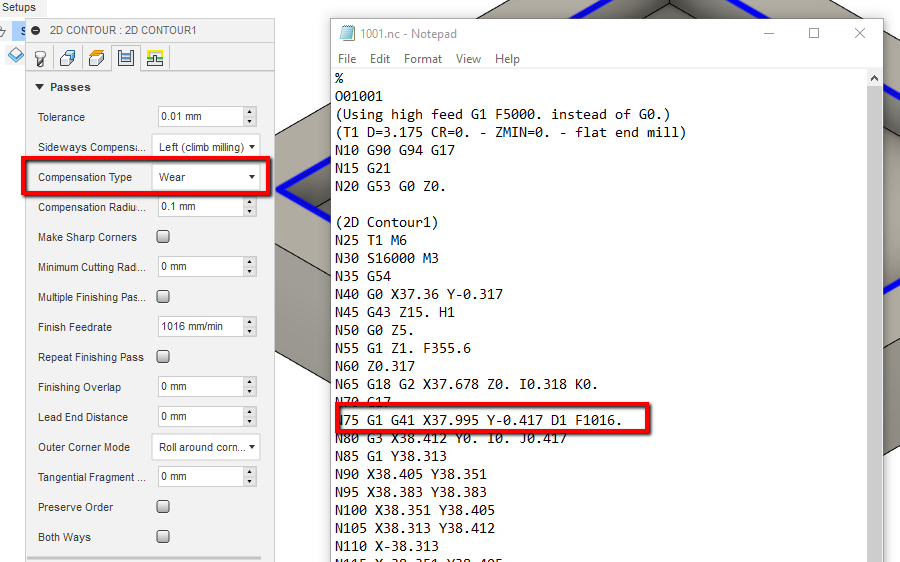Open the Geometry tab icon
The image size is (900, 562).
(x=68, y=58)
